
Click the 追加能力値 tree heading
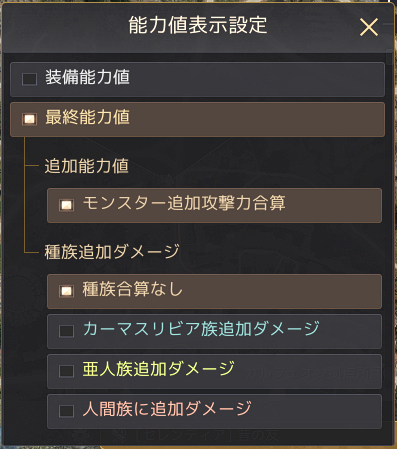pyautogui.click(x=87, y=166)
